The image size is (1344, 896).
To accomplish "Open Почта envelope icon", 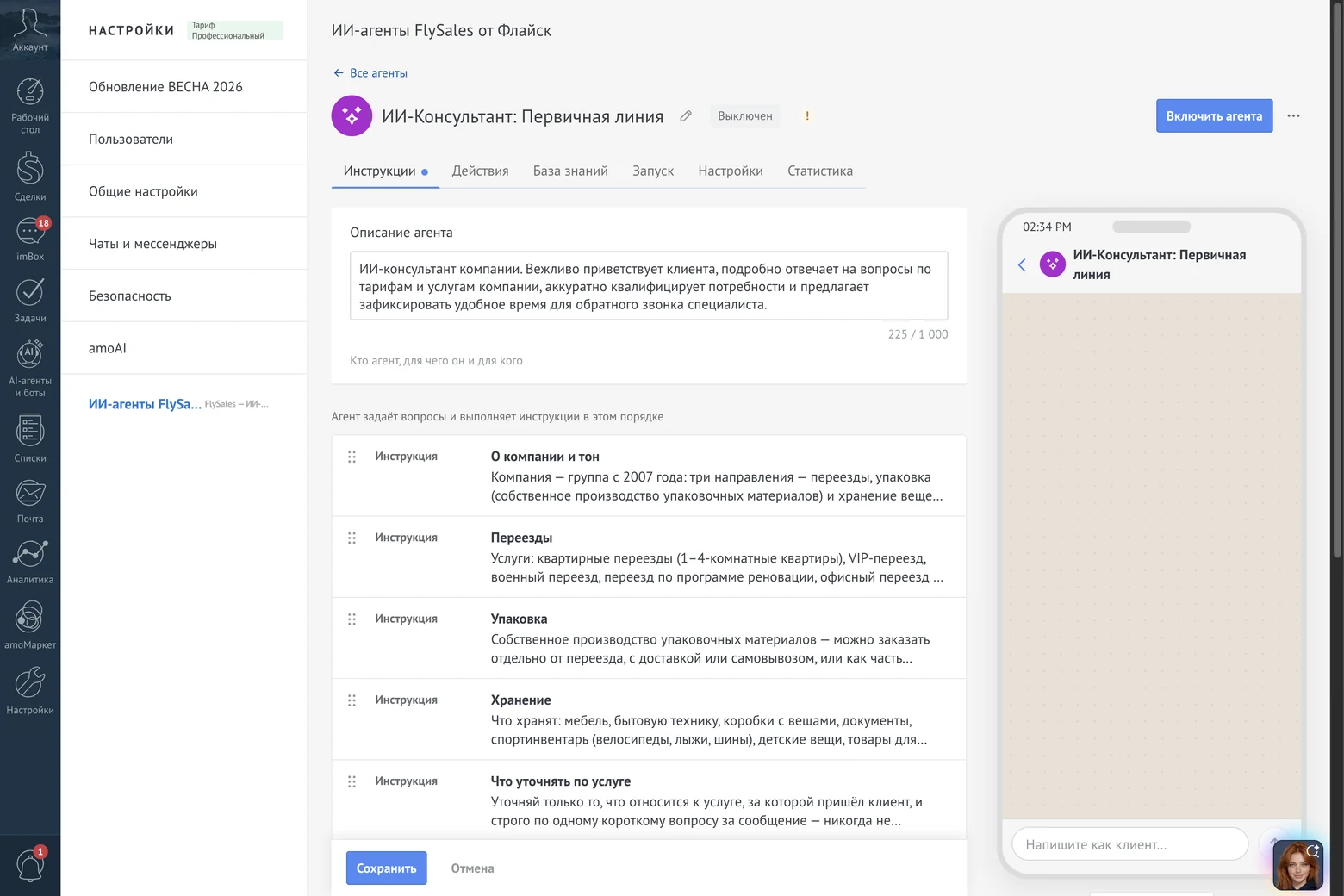I will point(30,493).
